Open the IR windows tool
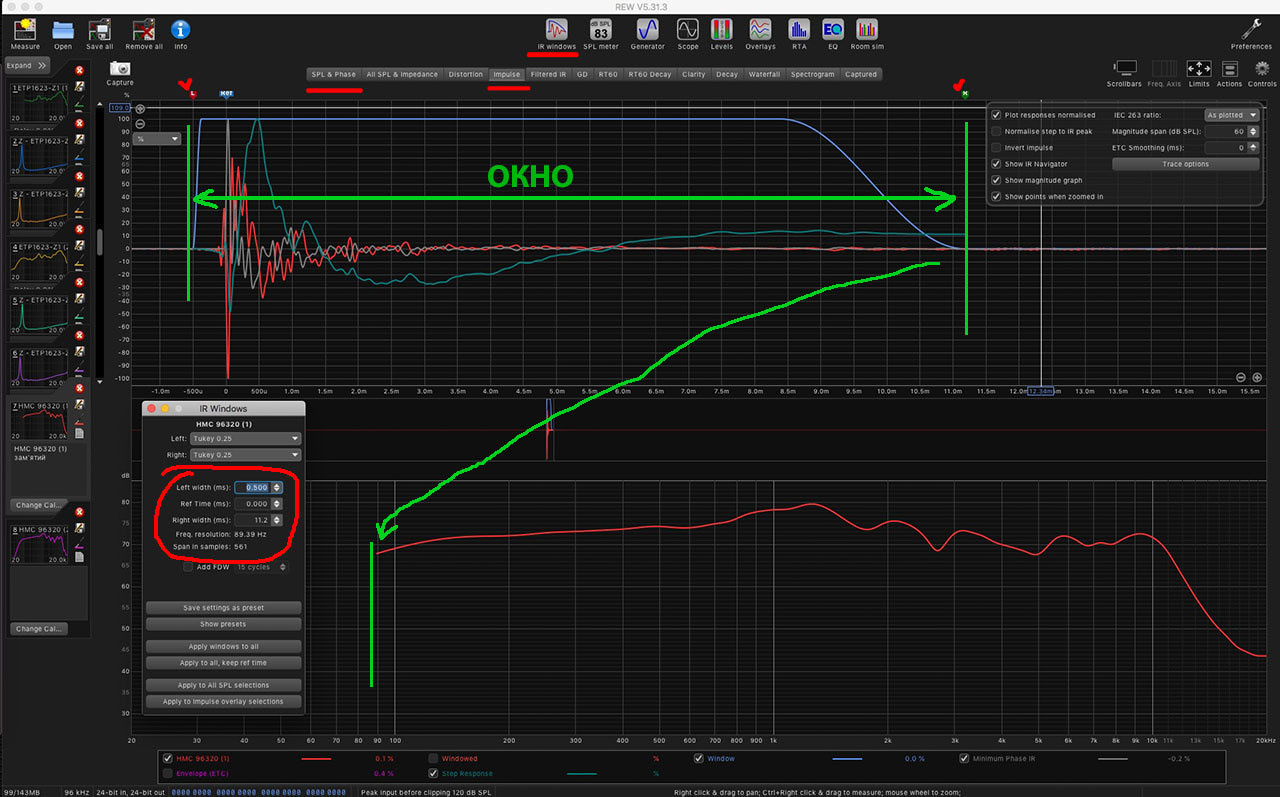Screen dimensions: 1280x797 (557, 29)
